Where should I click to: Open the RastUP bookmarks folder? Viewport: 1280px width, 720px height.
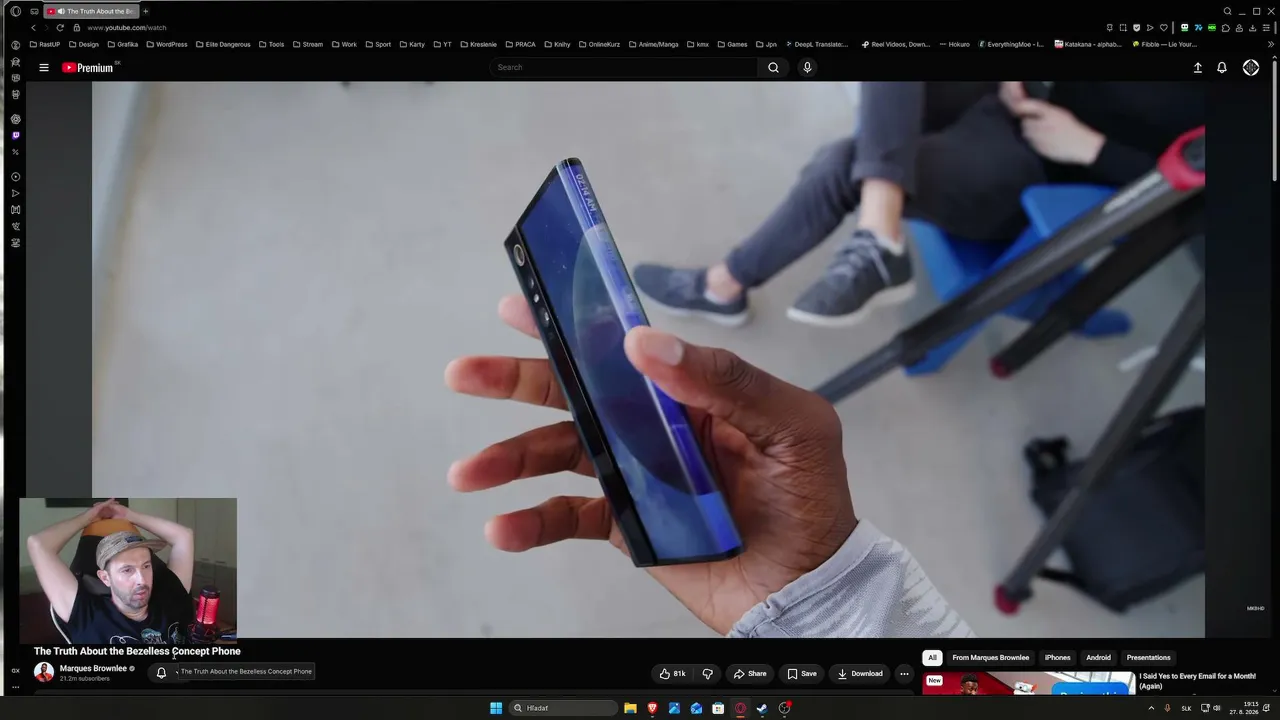point(45,44)
